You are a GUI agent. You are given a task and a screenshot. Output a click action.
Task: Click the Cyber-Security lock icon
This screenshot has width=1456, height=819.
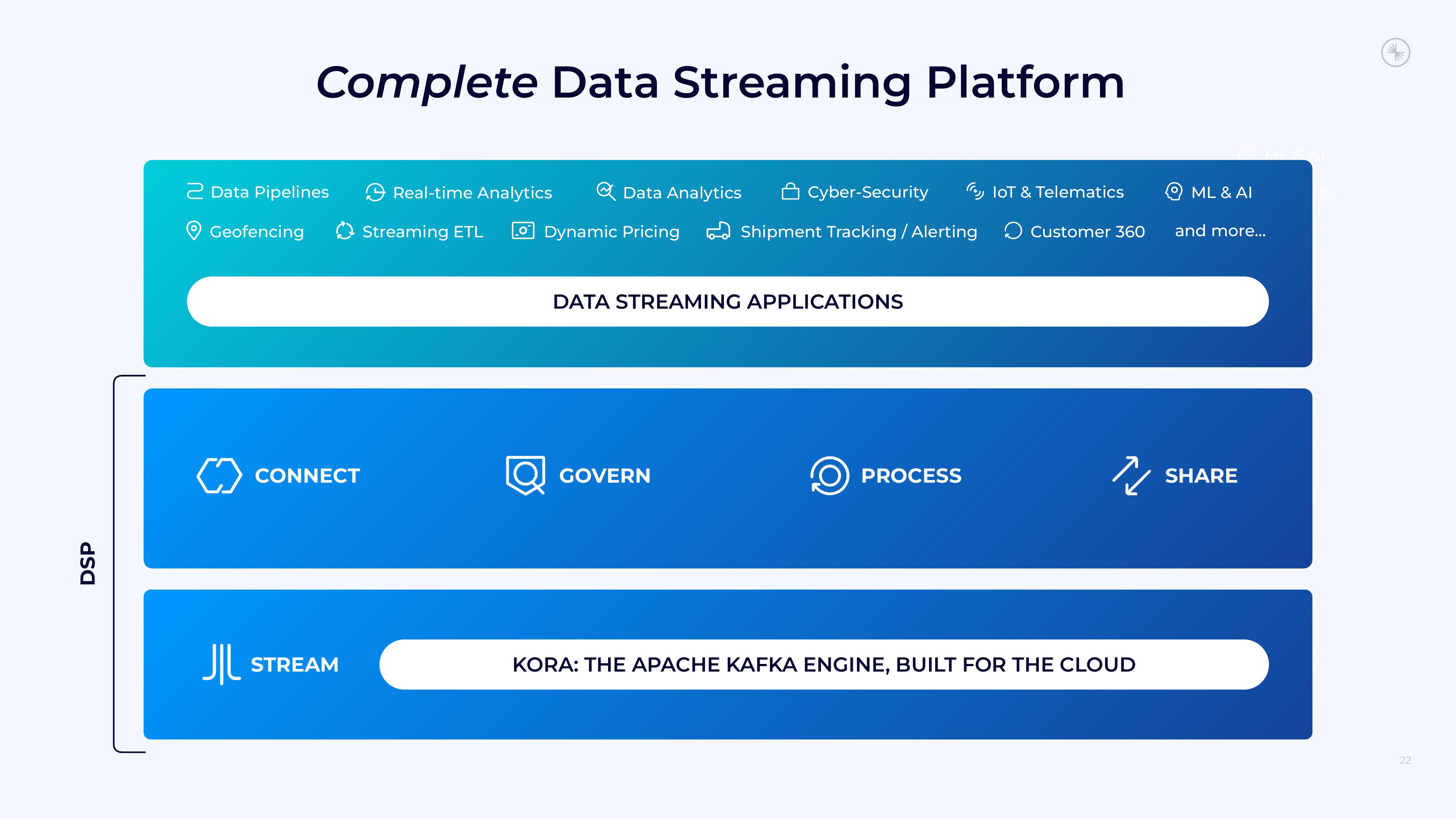(x=789, y=191)
